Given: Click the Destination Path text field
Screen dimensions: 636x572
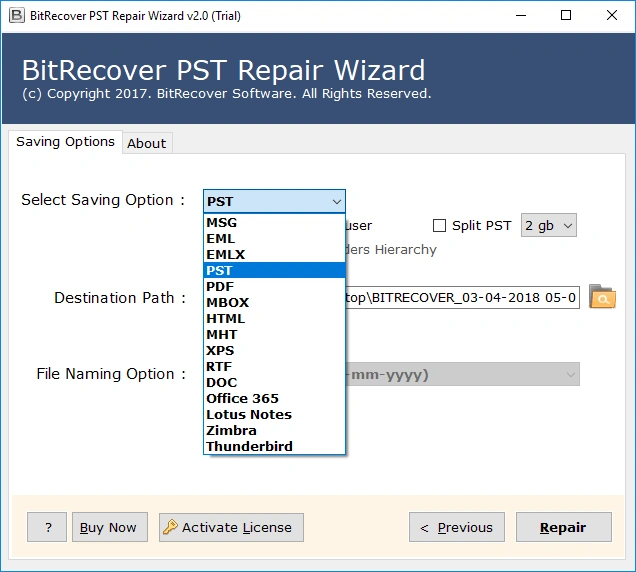Looking at the screenshot, I should coord(462,298).
